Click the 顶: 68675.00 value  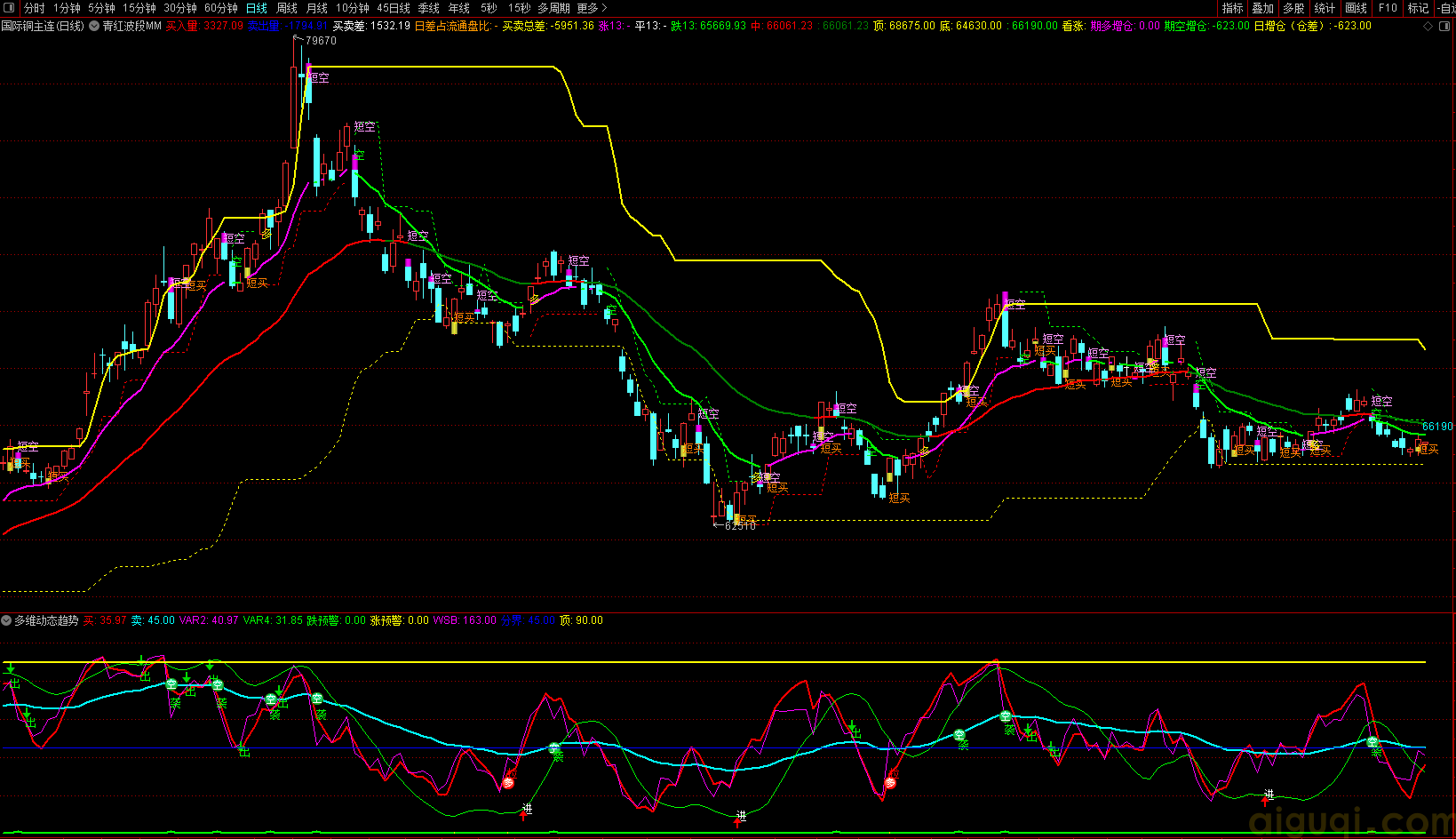coord(904,26)
